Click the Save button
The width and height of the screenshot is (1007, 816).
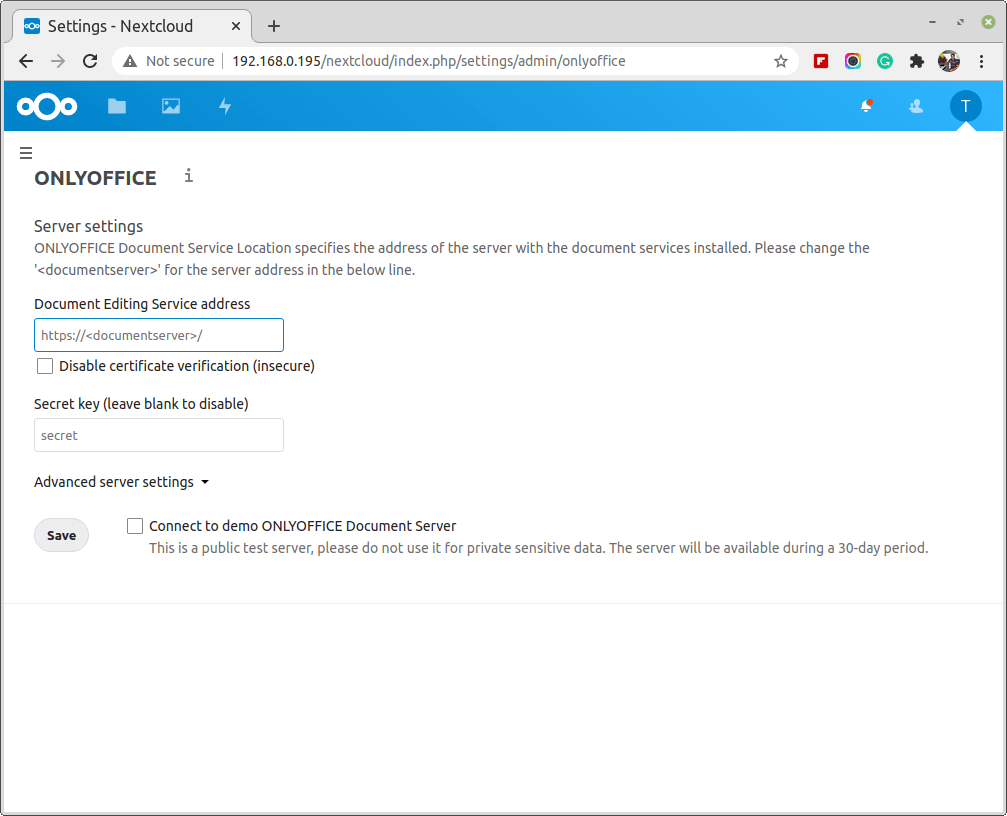pyautogui.click(x=61, y=535)
